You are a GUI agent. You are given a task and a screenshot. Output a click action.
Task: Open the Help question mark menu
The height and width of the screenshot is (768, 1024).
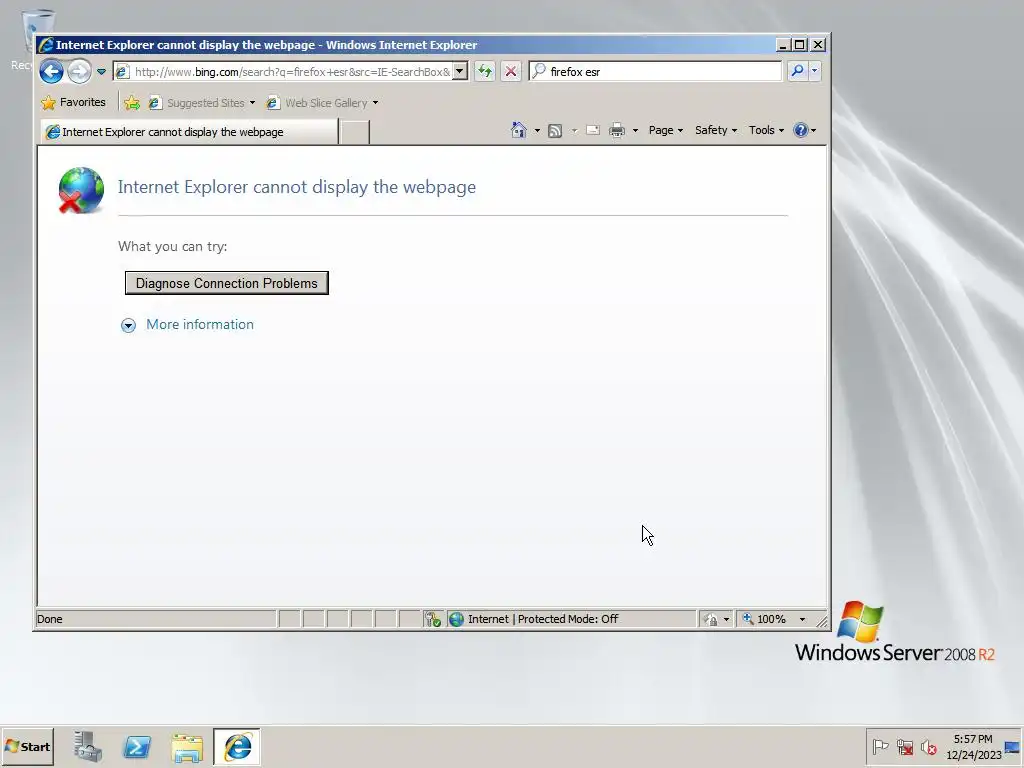805,130
